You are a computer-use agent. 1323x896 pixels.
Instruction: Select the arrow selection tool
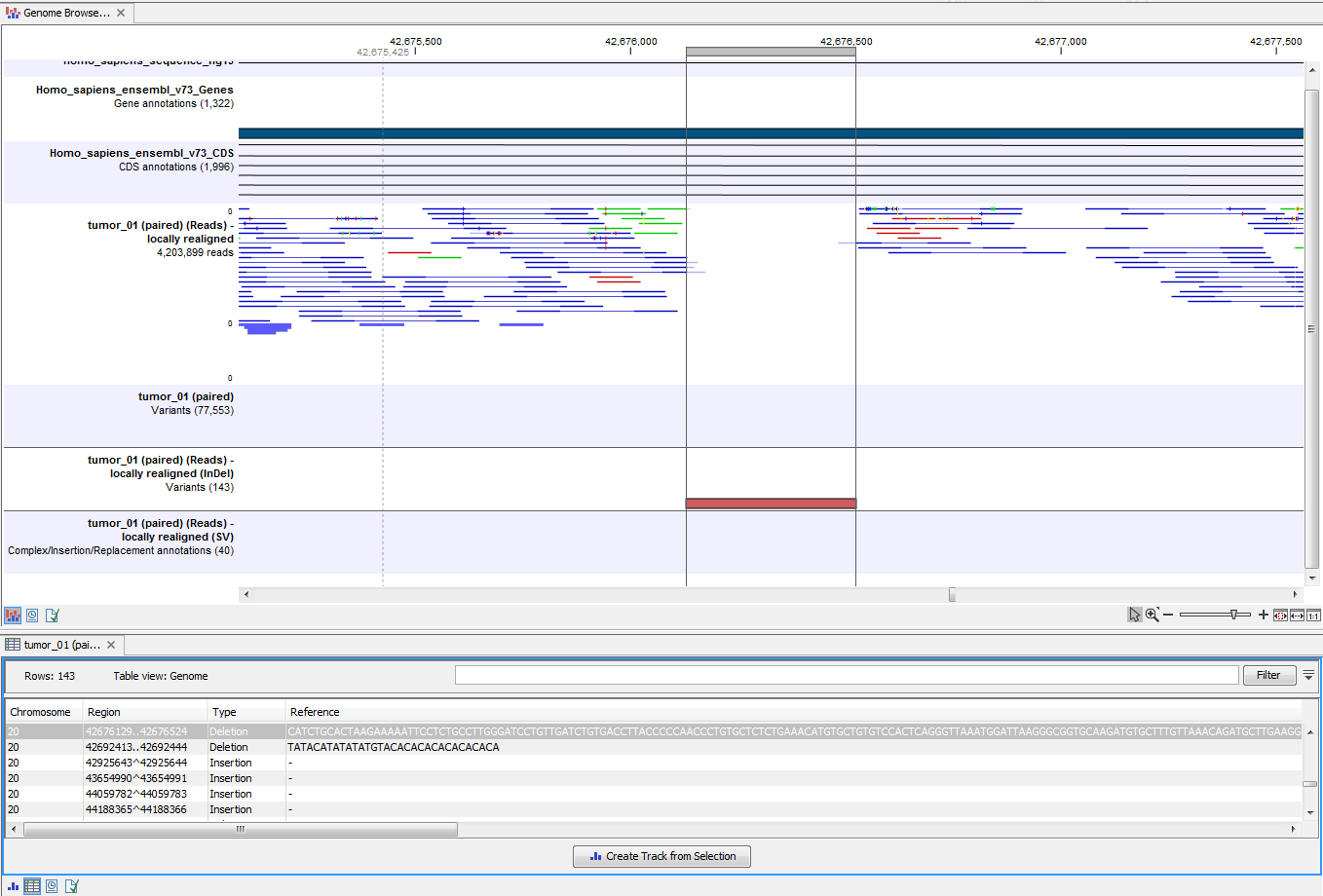click(1135, 614)
